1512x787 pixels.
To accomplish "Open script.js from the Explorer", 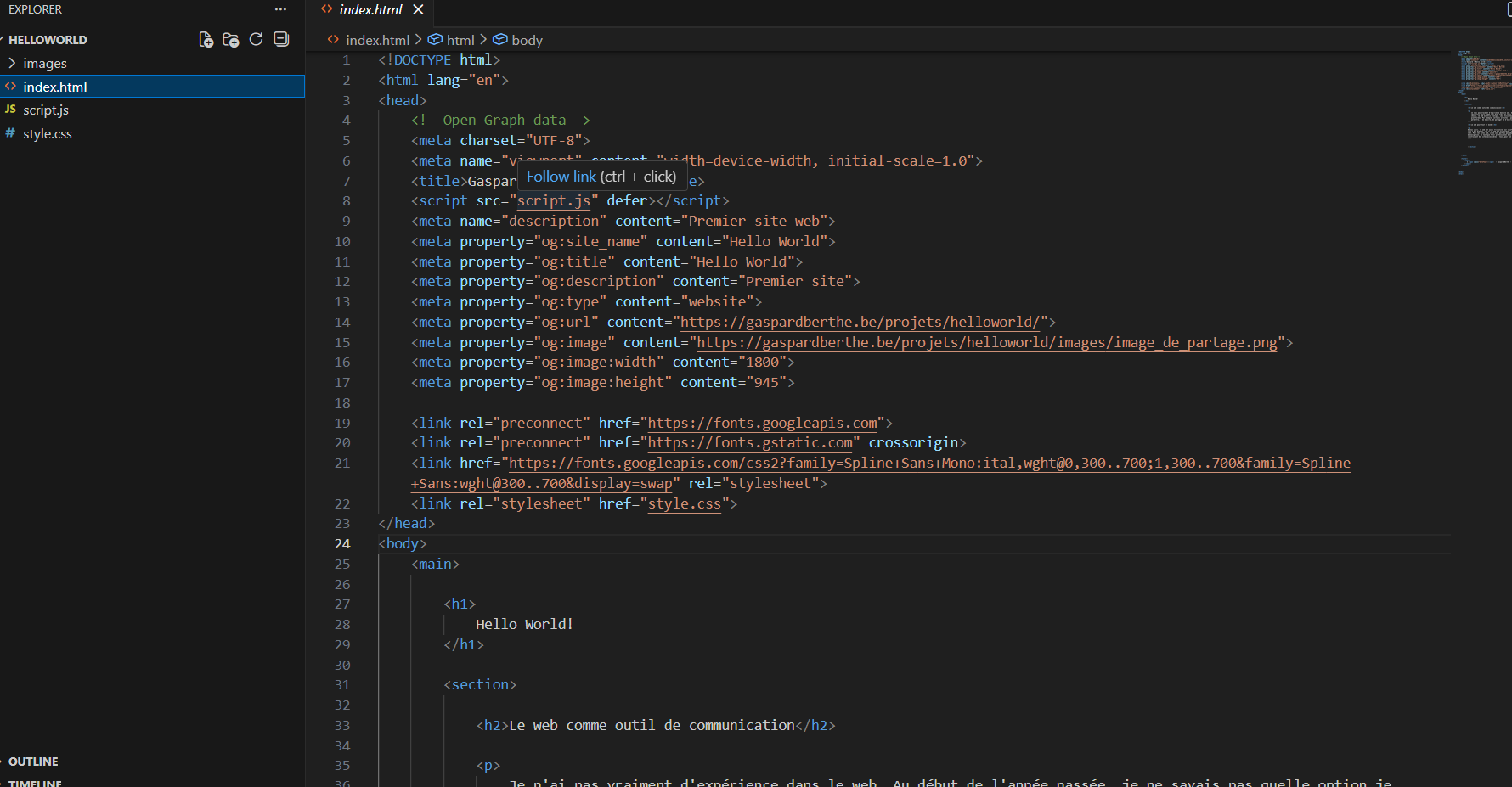I will click(46, 110).
